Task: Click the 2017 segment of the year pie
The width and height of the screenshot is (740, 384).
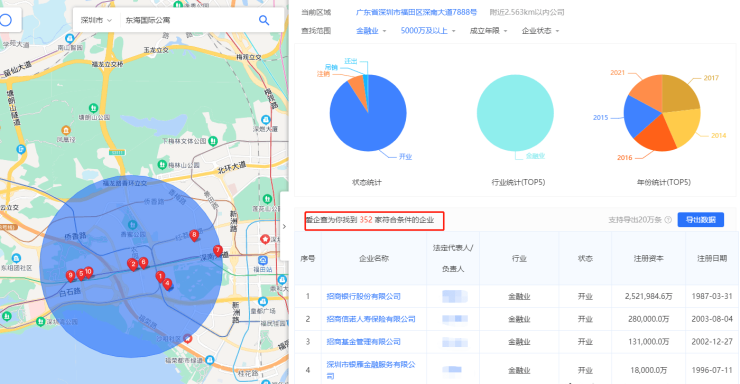Action: (x=679, y=94)
